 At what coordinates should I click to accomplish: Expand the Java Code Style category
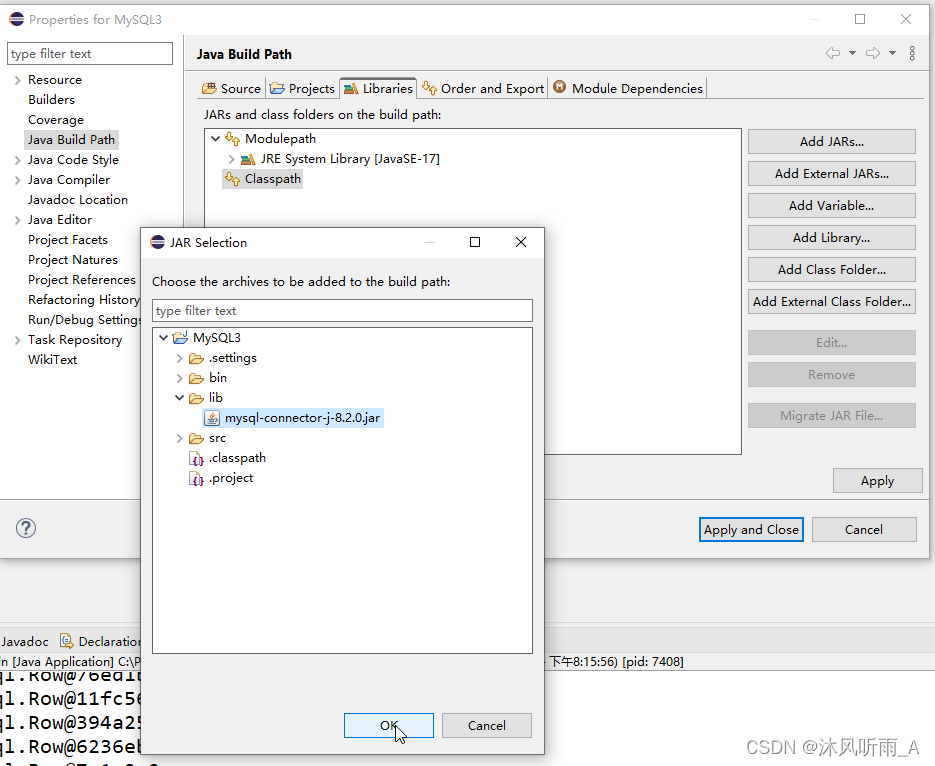tap(17, 160)
